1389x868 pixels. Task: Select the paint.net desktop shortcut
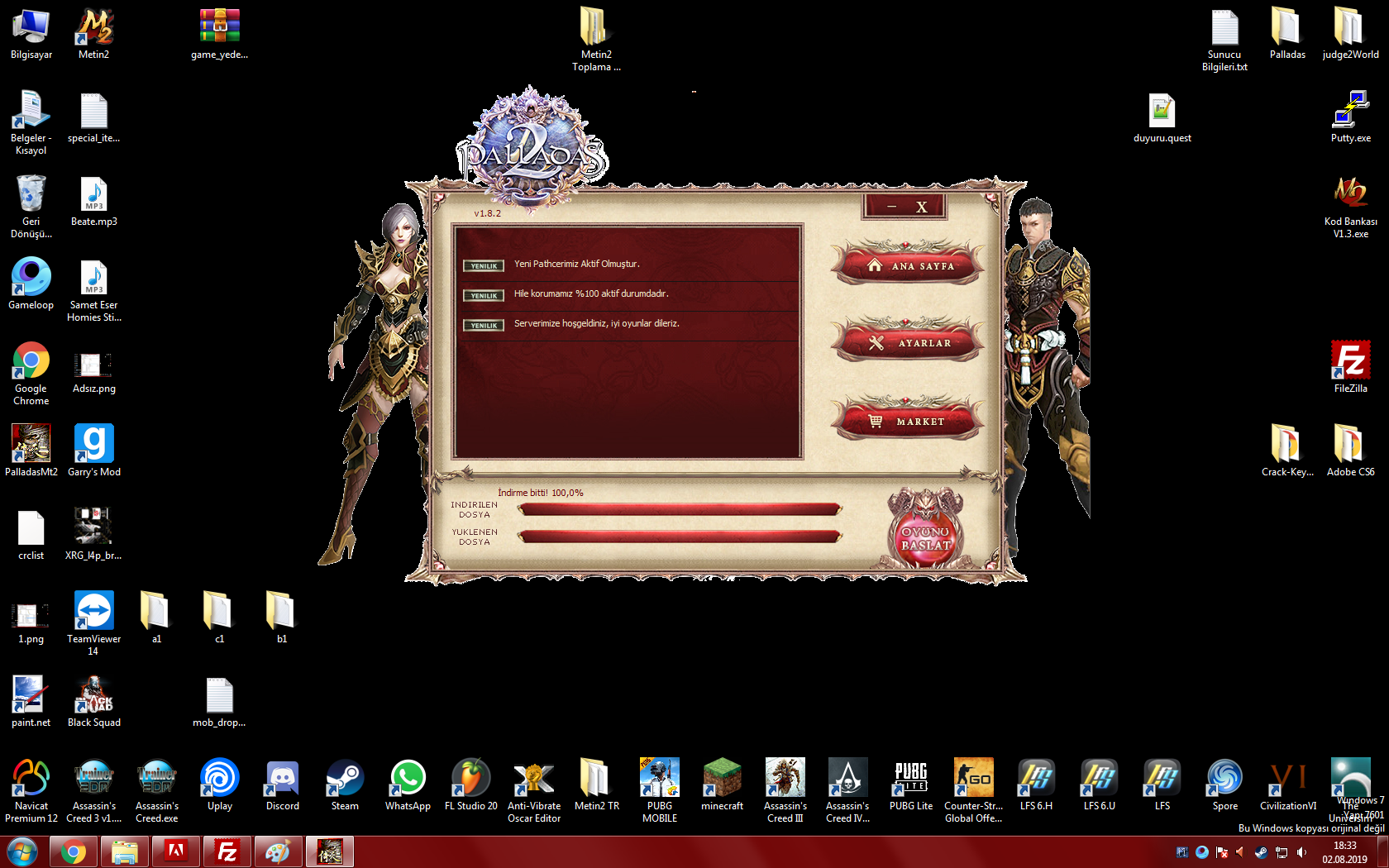(x=31, y=702)
